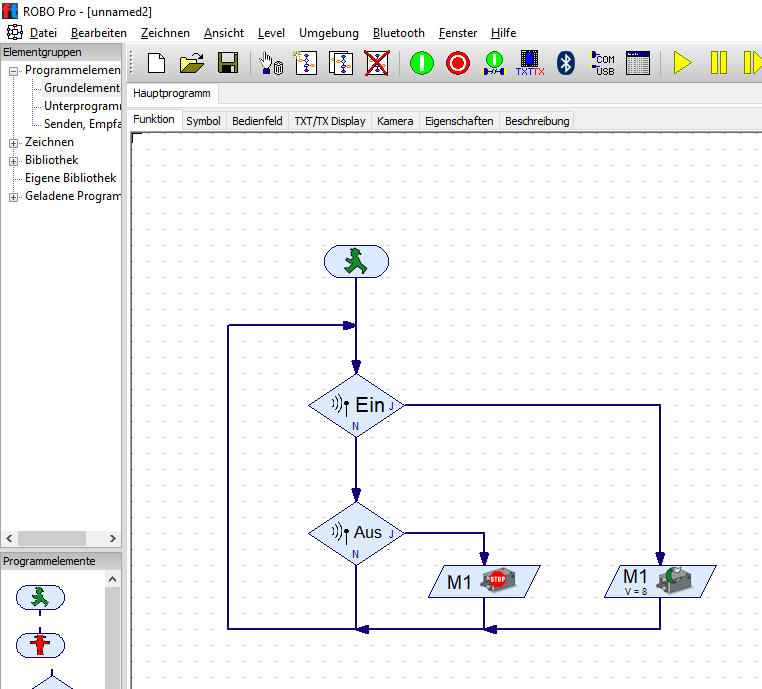Image resolution: width=762 pixels, height=689 pixels.
Task: Click the yellow play debug button
Action: [682, 63]
